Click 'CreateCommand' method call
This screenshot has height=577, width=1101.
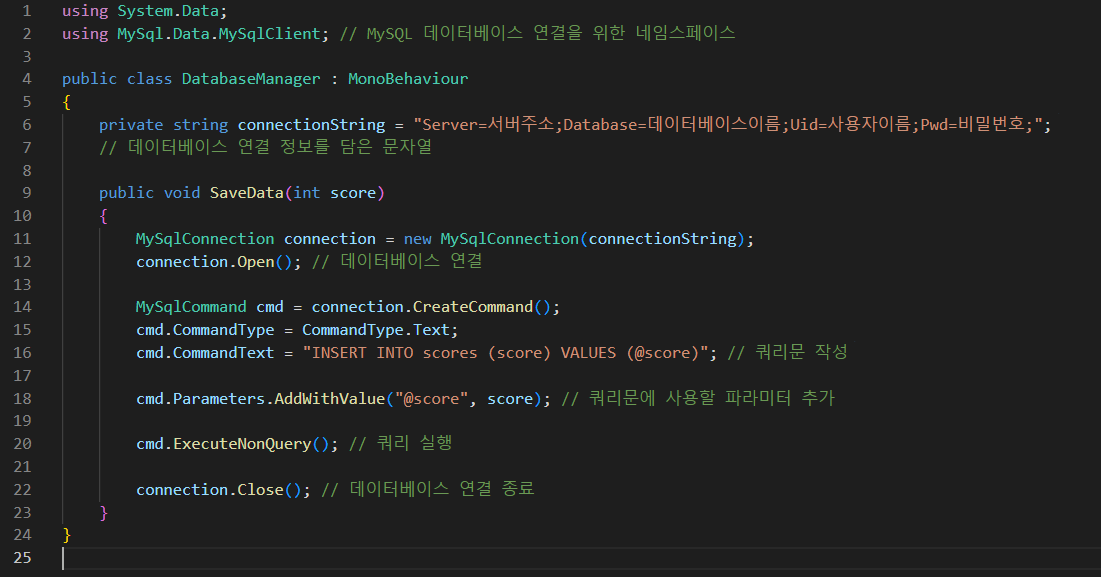coord(473,307)
